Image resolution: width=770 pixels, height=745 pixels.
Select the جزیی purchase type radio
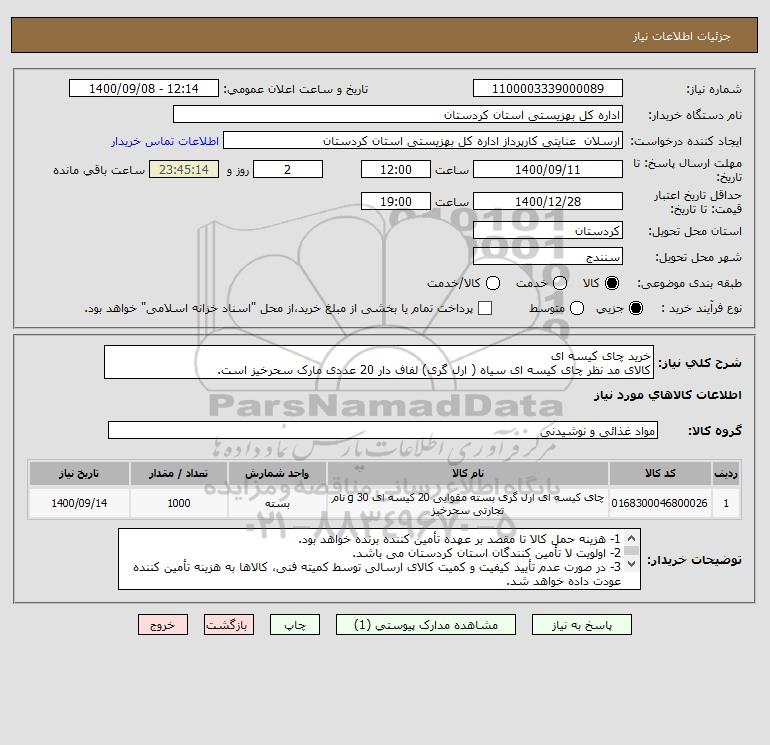(635, 308)
